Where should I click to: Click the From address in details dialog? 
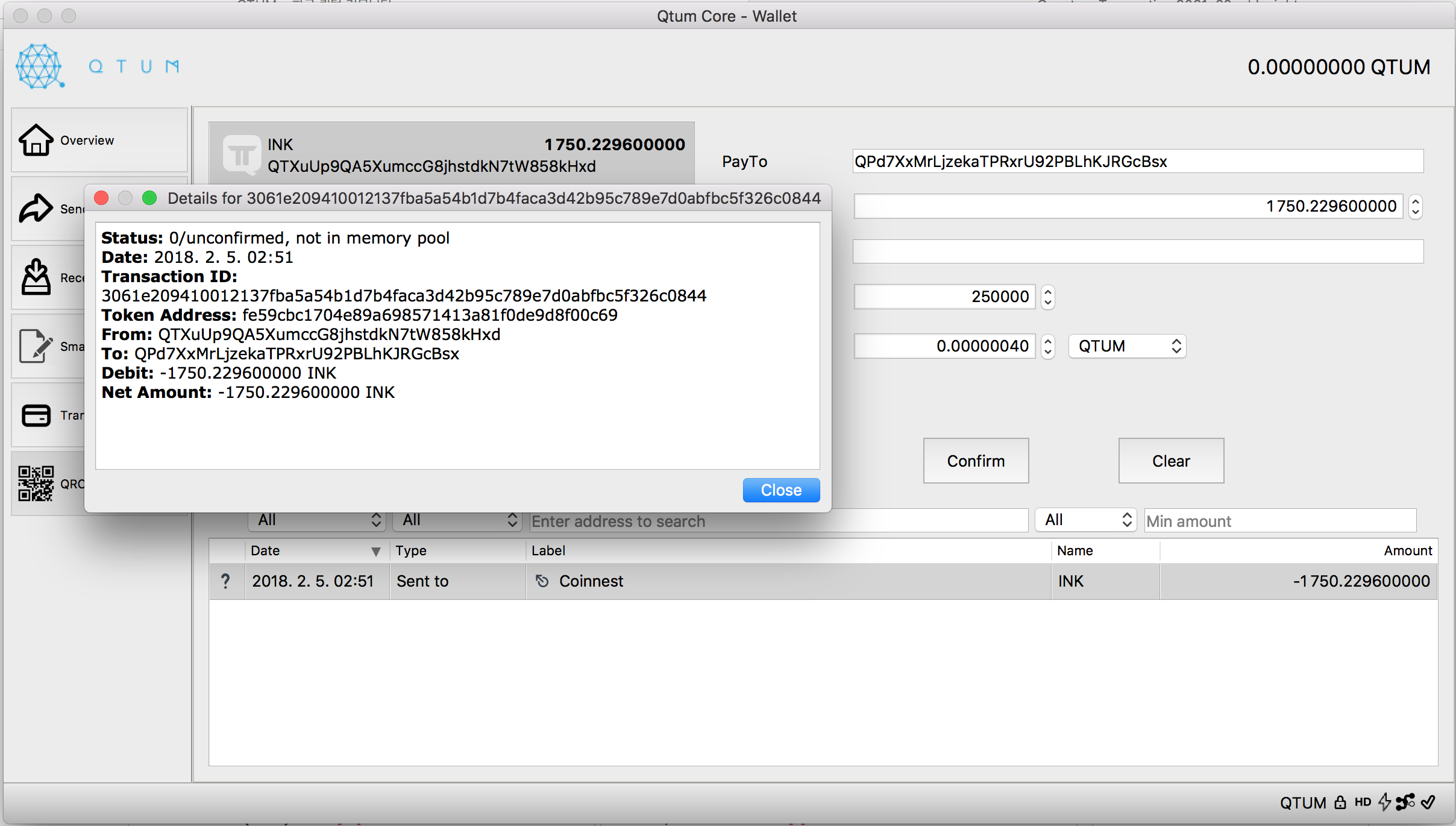(x=329, y=335)
